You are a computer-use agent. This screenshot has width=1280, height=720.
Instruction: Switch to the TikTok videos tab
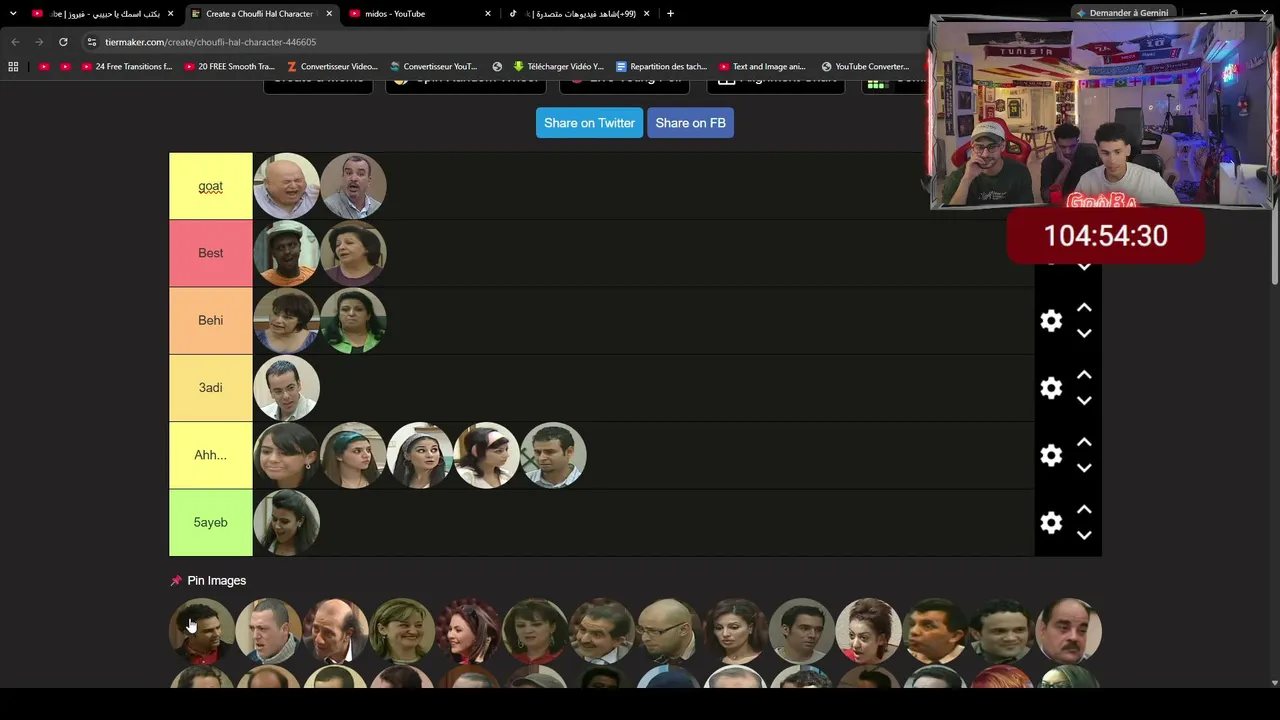578,14
